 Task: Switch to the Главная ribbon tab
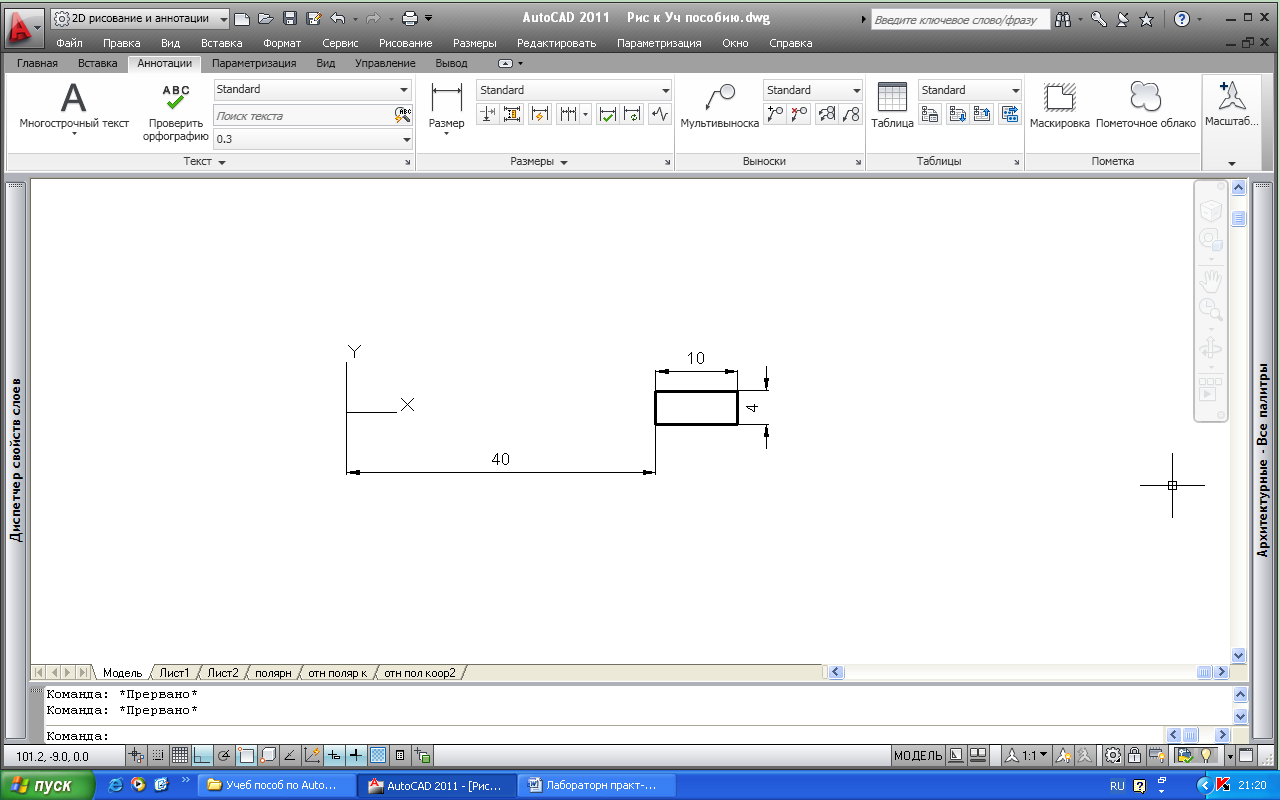37,63
